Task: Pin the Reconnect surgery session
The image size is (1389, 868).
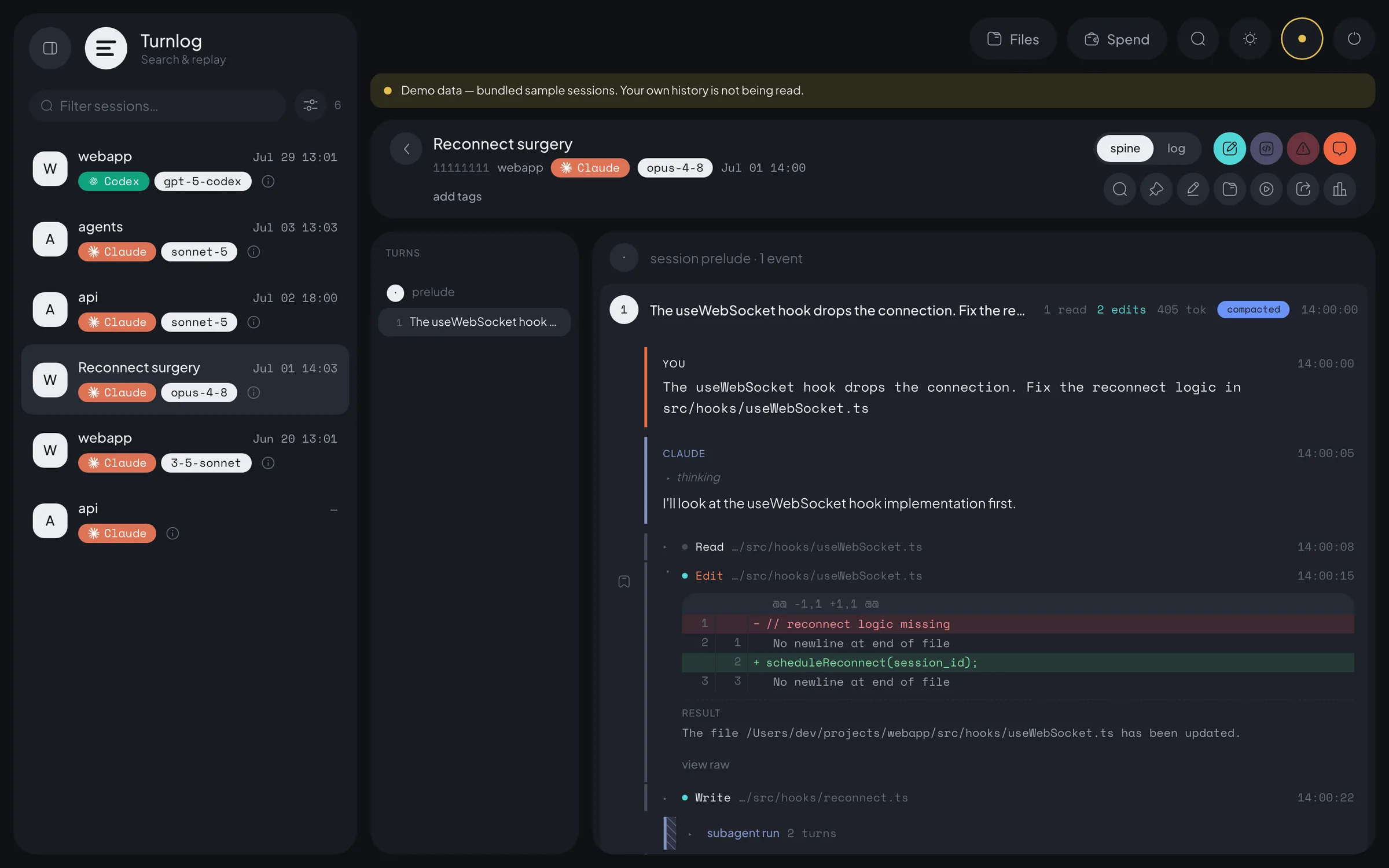Action: tap(1156, 189)
